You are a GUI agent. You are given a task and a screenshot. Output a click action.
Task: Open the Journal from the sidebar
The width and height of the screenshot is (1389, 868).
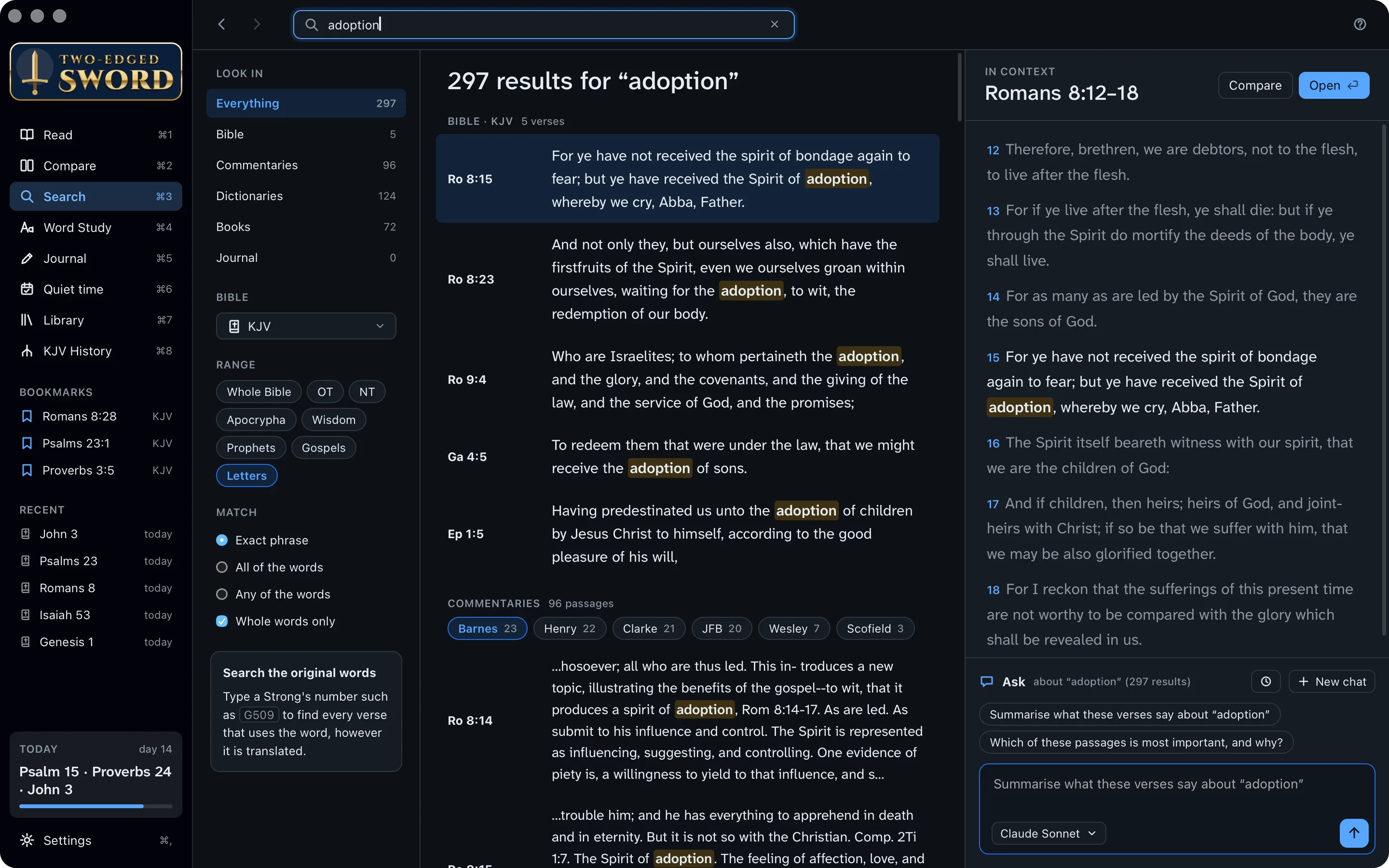96,258
